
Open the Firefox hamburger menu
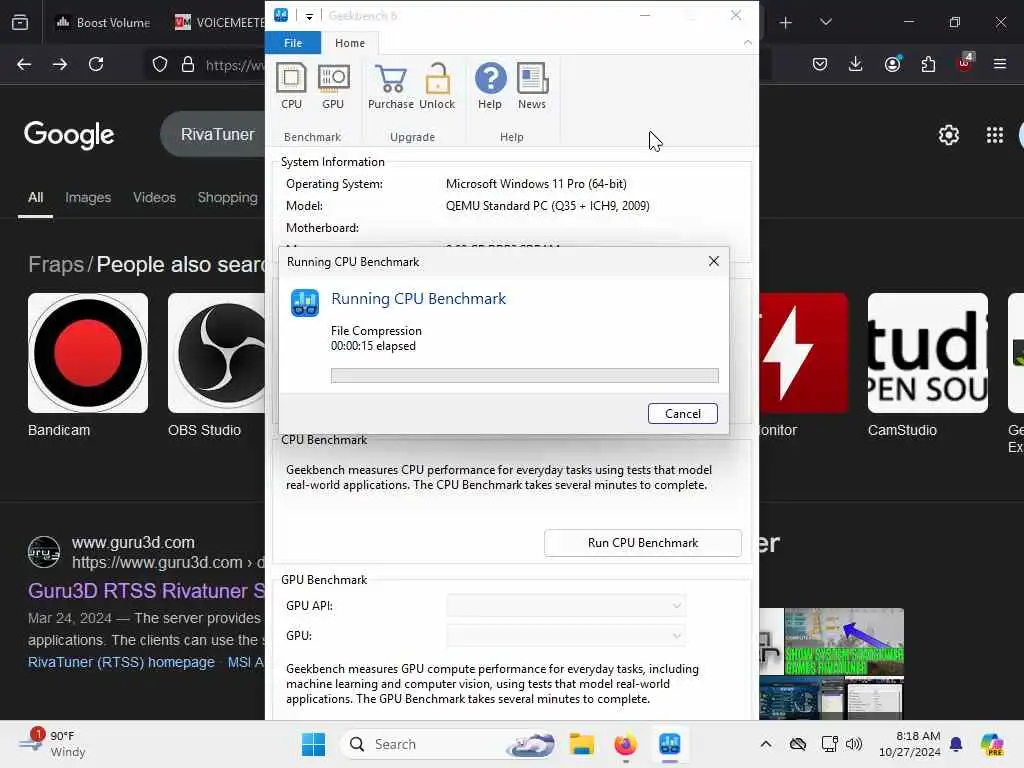(1000, 64)
